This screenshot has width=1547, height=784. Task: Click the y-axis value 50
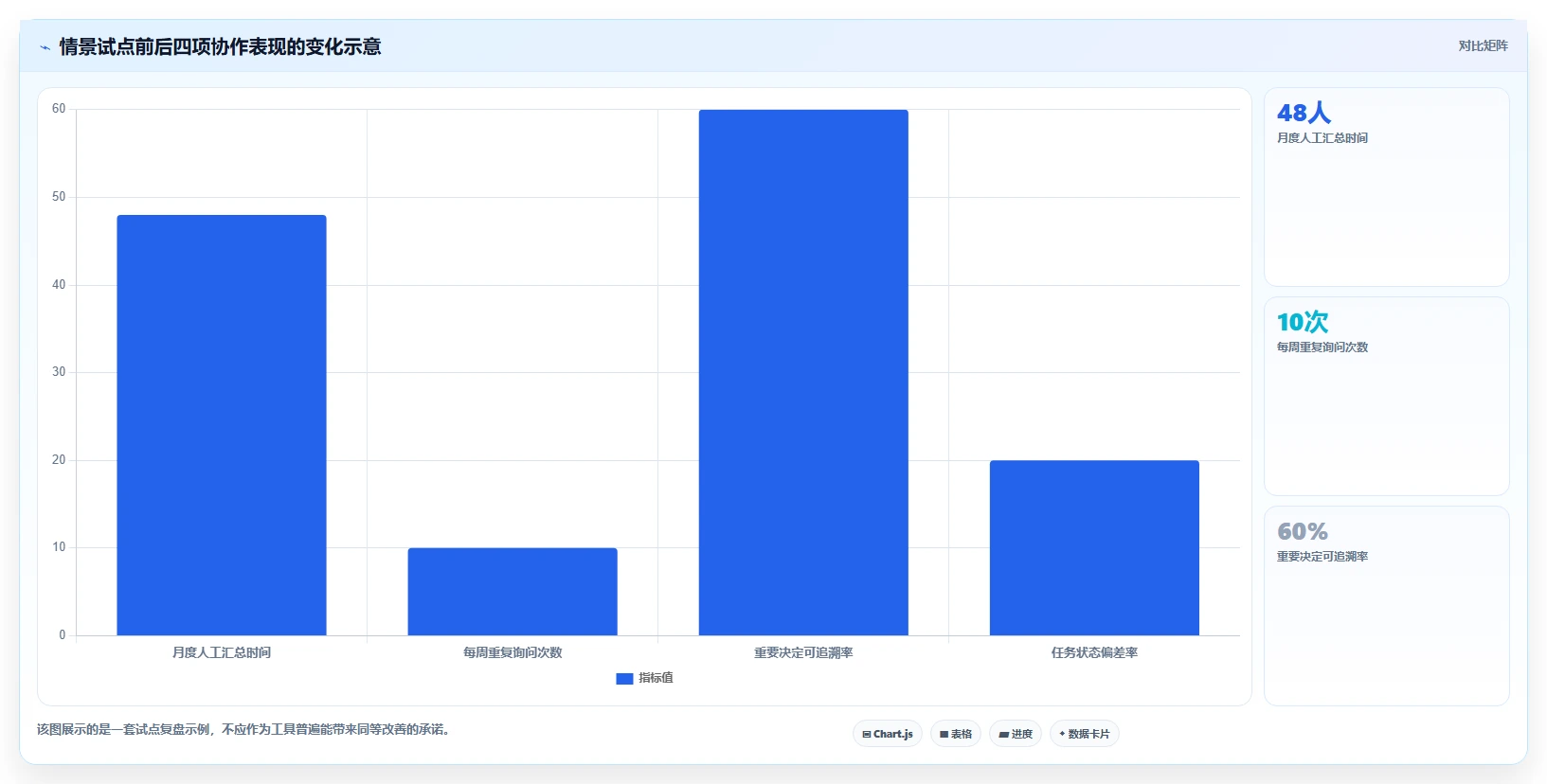tap(59, 197)
